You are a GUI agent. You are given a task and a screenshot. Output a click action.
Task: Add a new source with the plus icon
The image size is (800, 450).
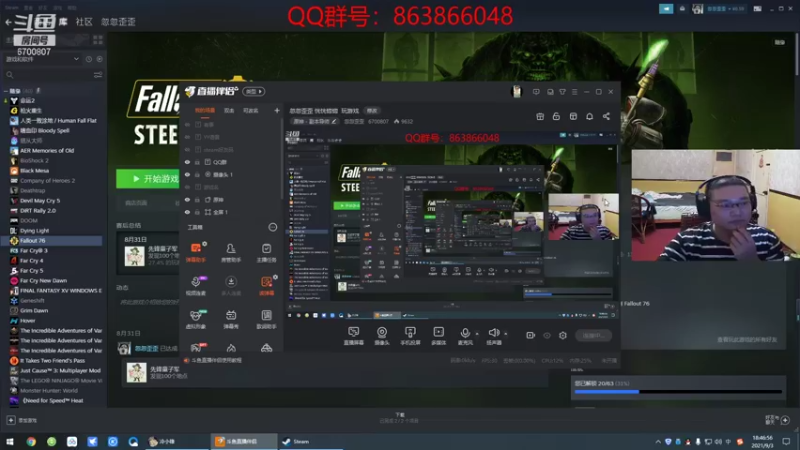click(277, 110)
